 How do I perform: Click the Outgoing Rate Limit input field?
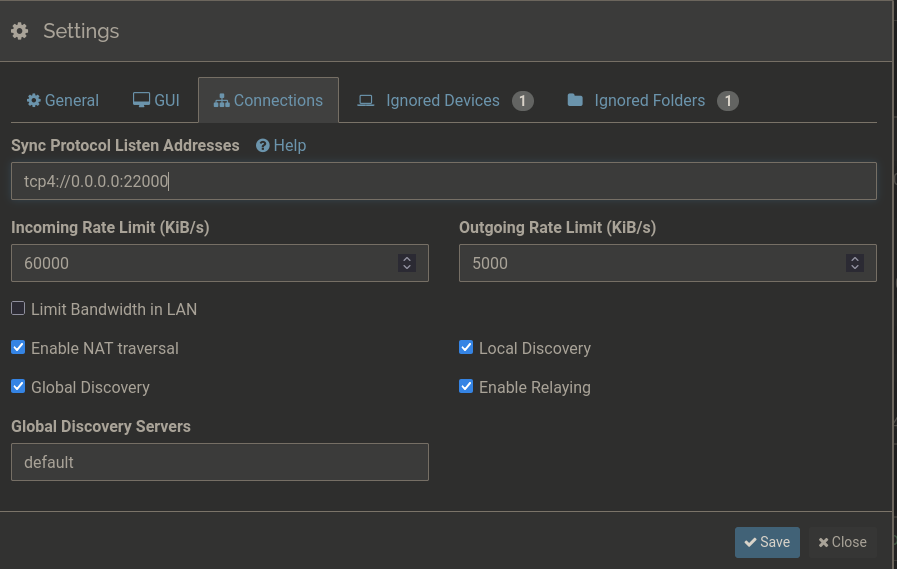(x=668, y=263)
